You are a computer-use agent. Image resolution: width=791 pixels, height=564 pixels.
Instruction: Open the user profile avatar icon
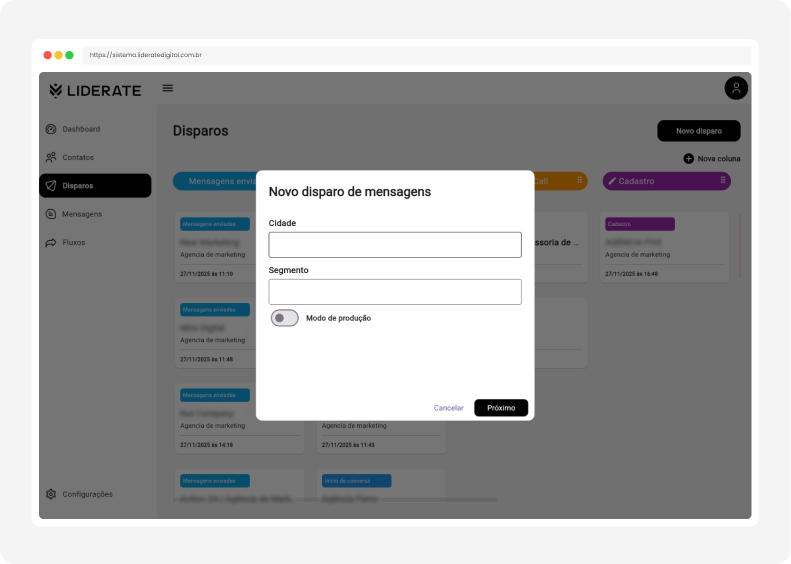click(x=736, y=88)
